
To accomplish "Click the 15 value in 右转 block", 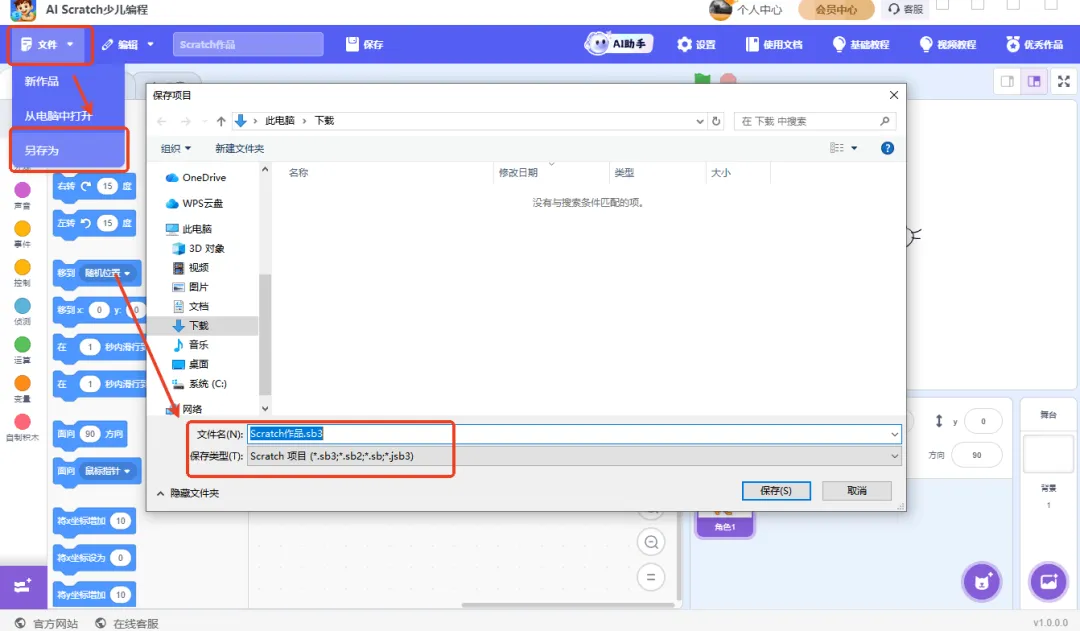I will pos(107,186).
